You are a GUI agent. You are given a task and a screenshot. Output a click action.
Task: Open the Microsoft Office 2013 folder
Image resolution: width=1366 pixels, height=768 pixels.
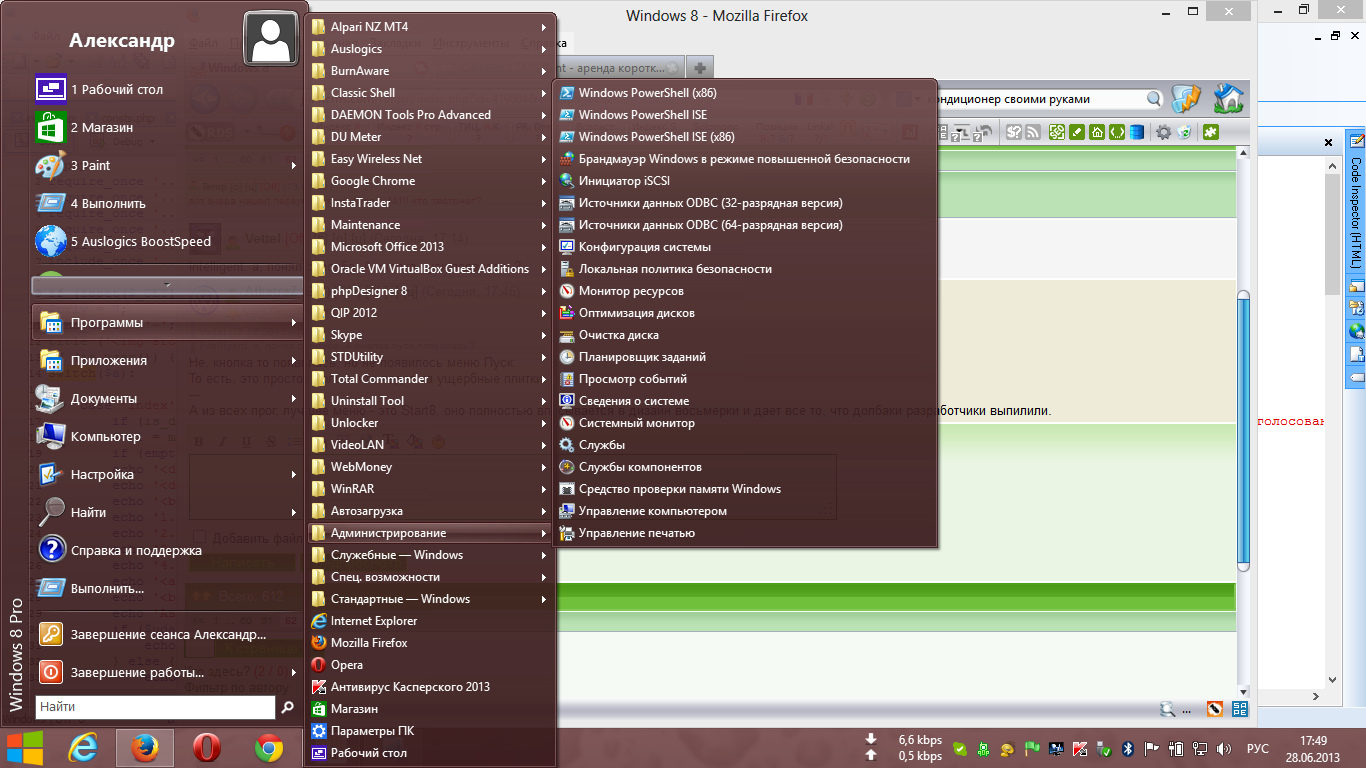click(x=387, y=247)
